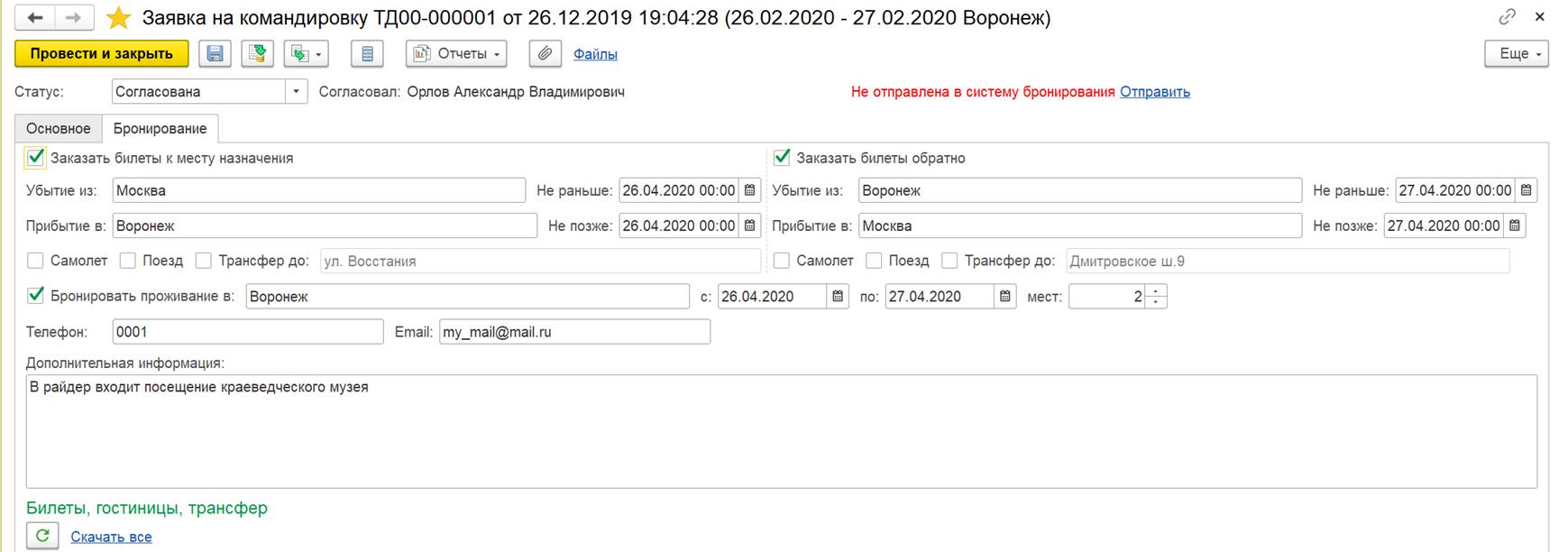Click the paperclip attachment icon

tap(545, 54)
